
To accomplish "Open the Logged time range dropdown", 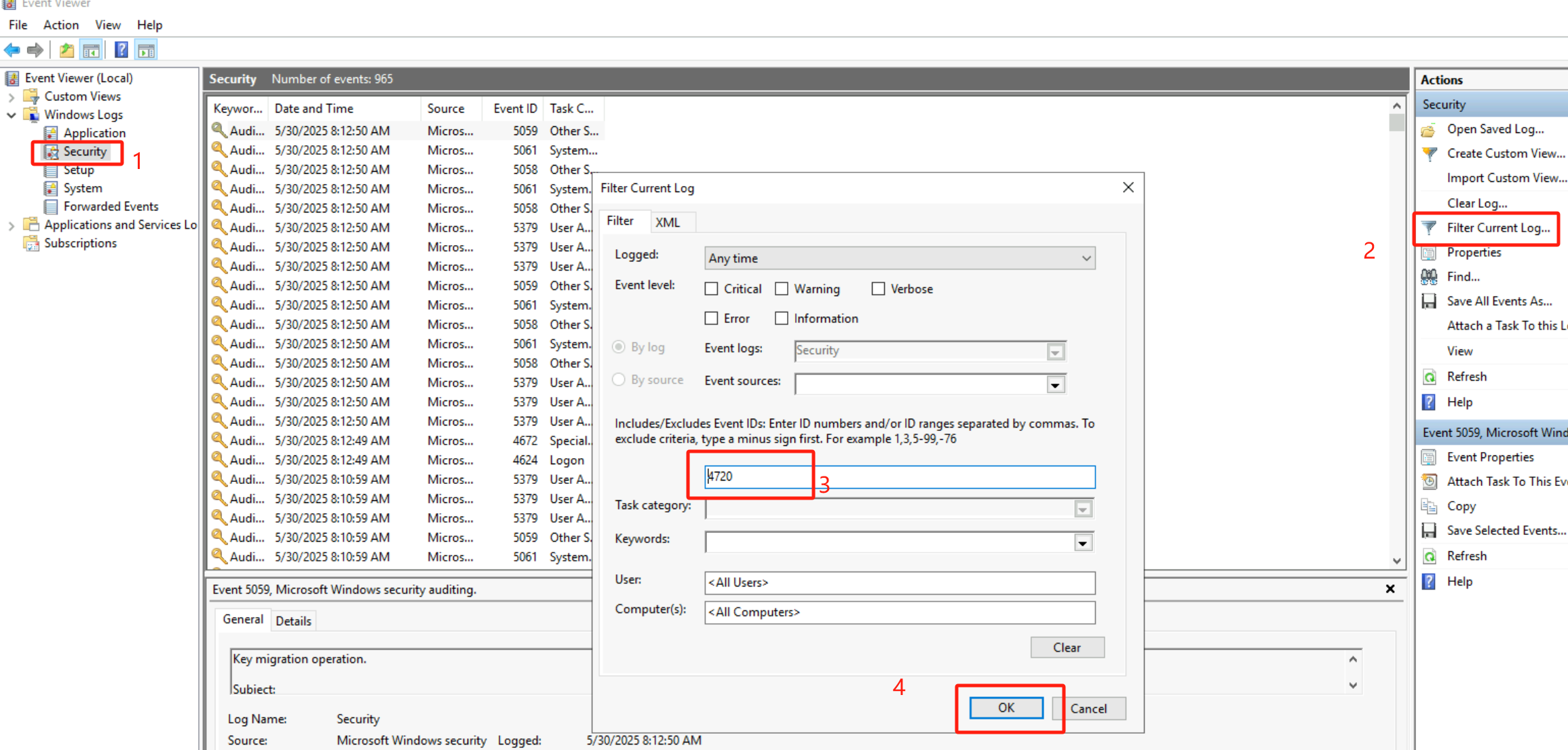I will (899, 258).
